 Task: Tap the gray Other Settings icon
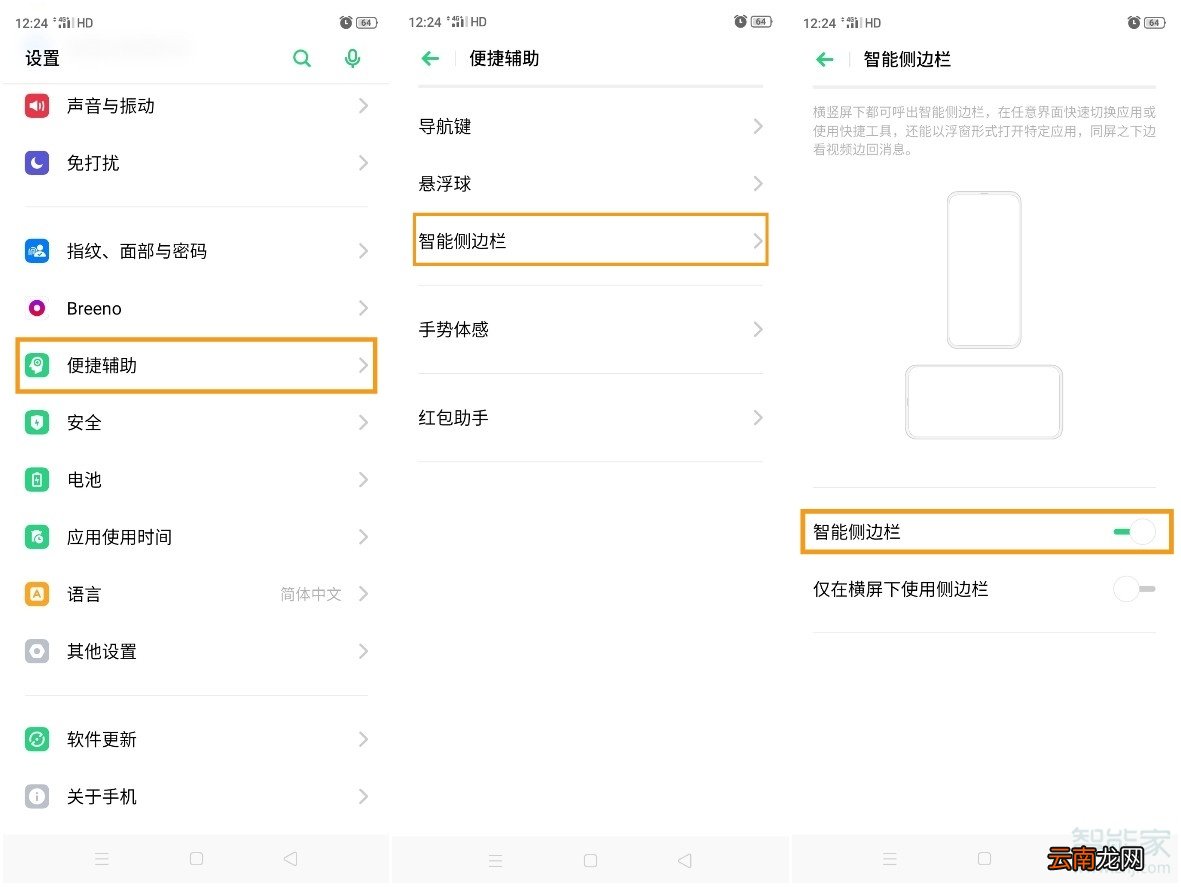(37, 651)
